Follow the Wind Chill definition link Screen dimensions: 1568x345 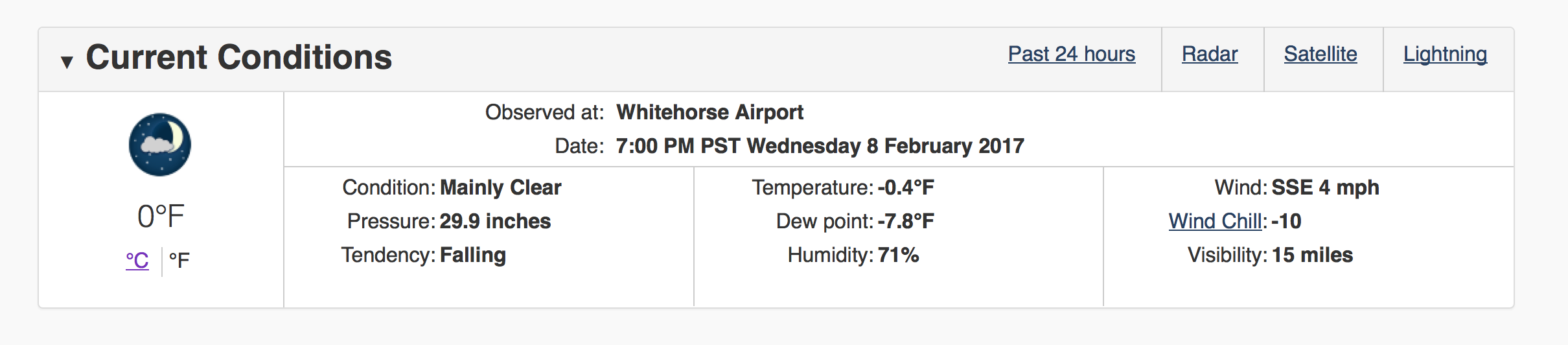1216,221
